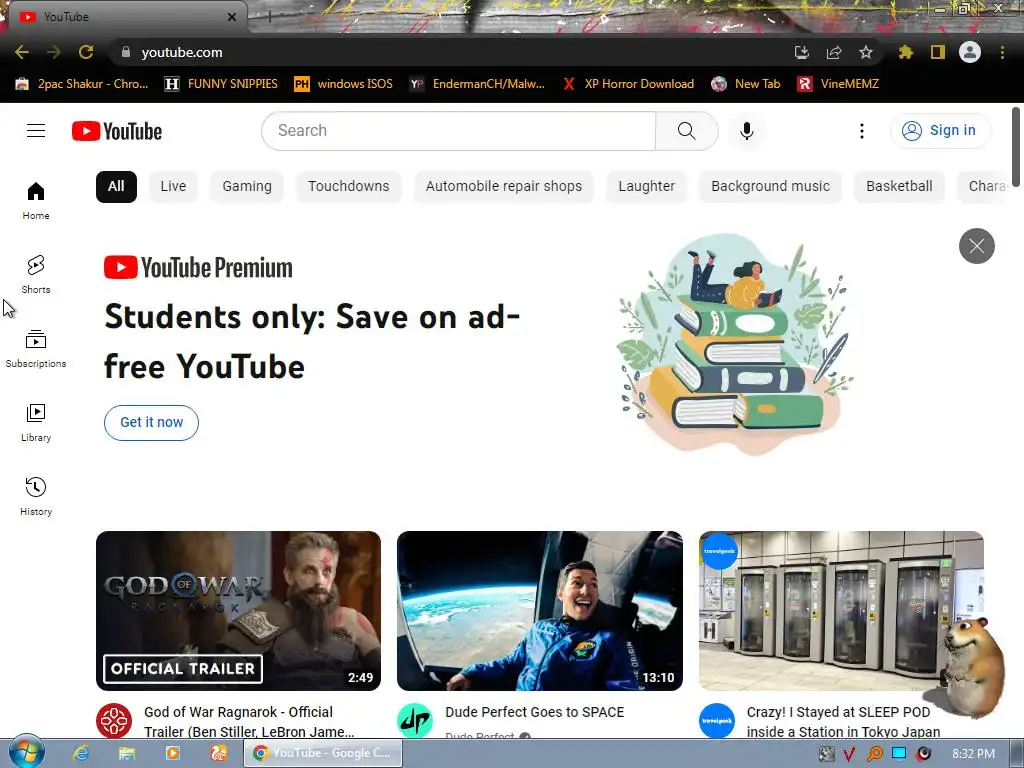
Task: Open 2pac Shakur bookmark
Action: point(82,84)
